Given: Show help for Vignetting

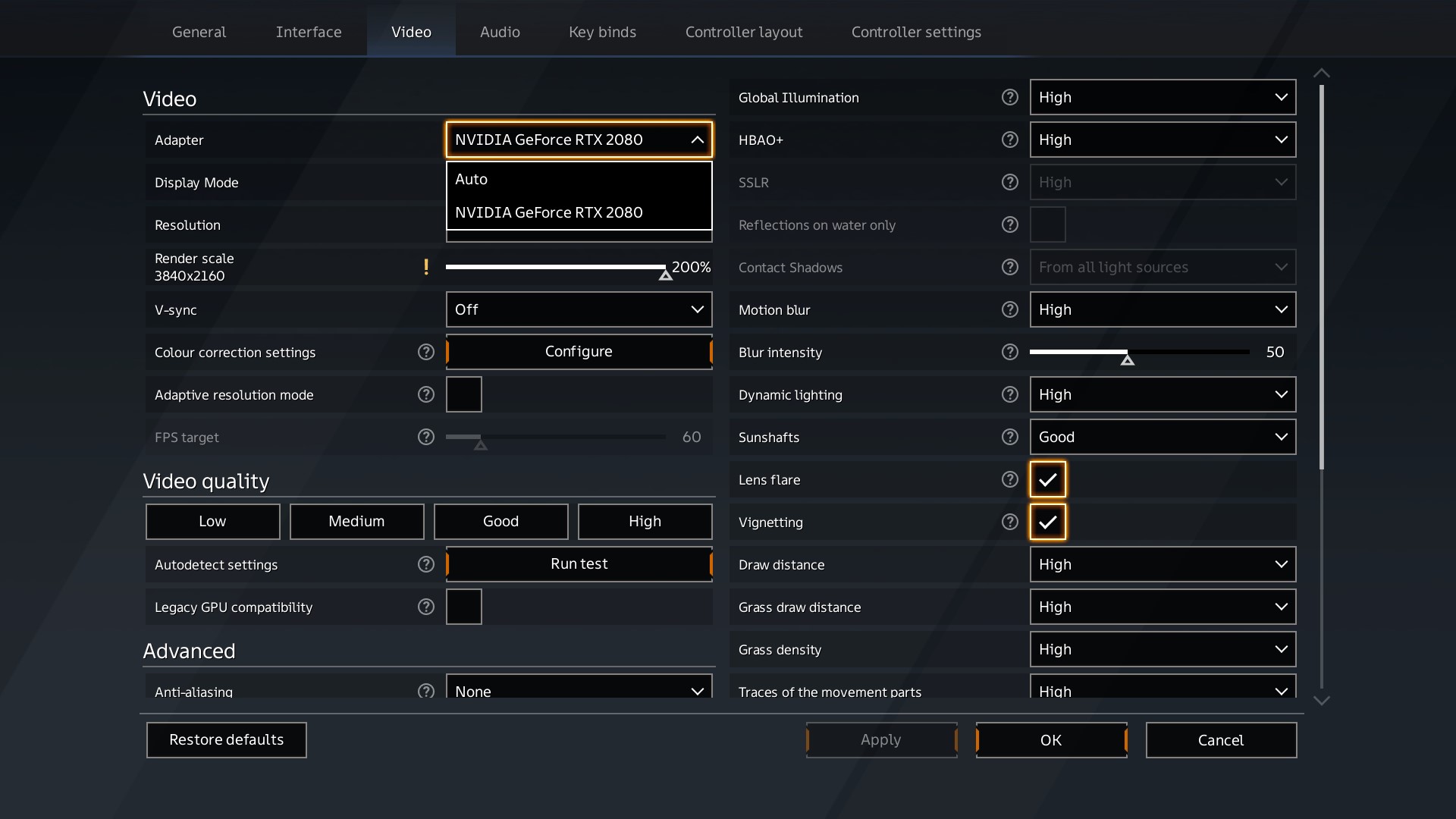Looking at the screenshot, I should [x=1009, y=522].
